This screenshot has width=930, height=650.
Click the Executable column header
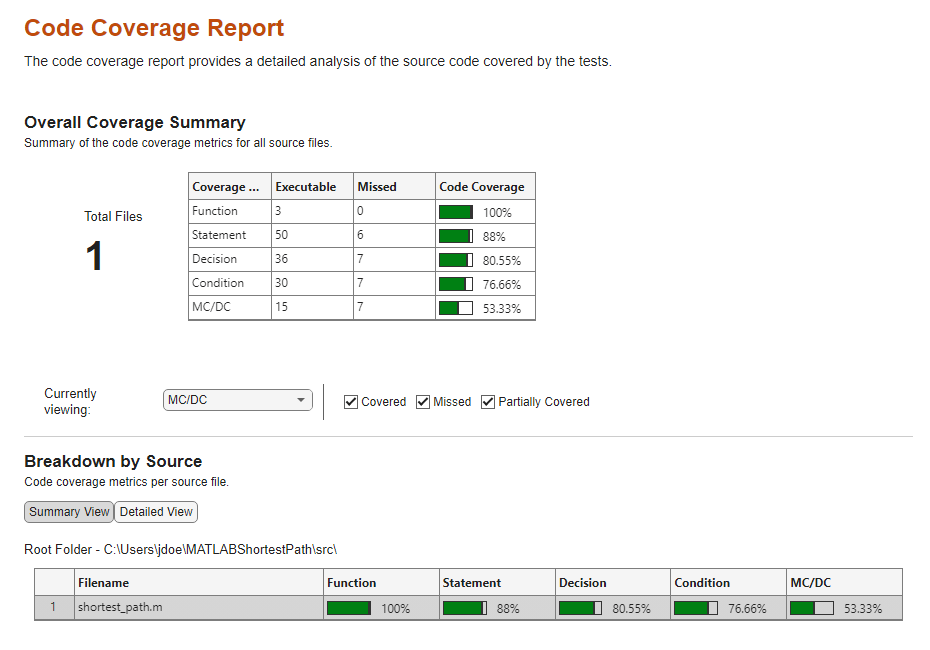312,187
